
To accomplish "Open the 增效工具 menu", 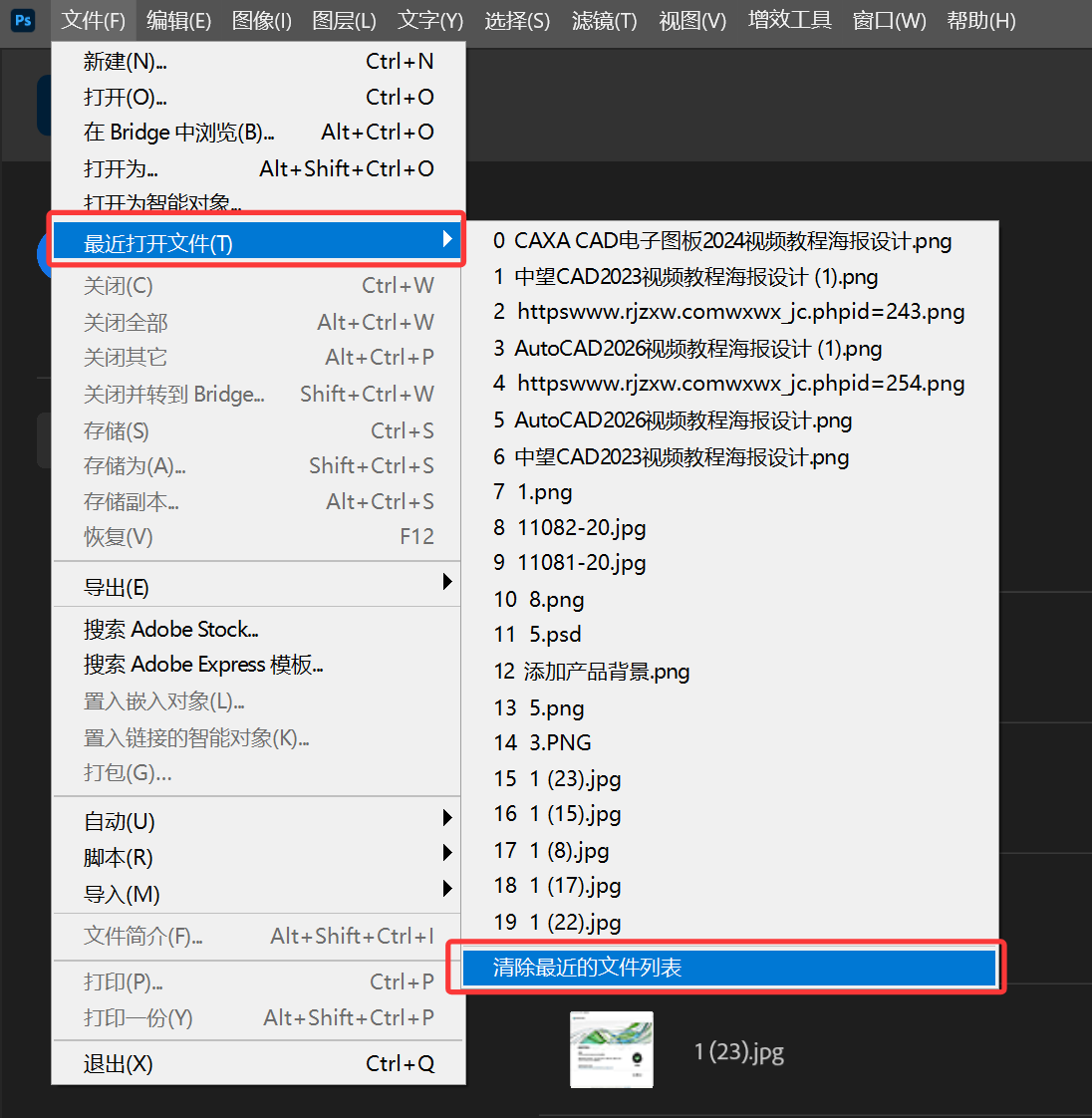I will click(790, 21).
